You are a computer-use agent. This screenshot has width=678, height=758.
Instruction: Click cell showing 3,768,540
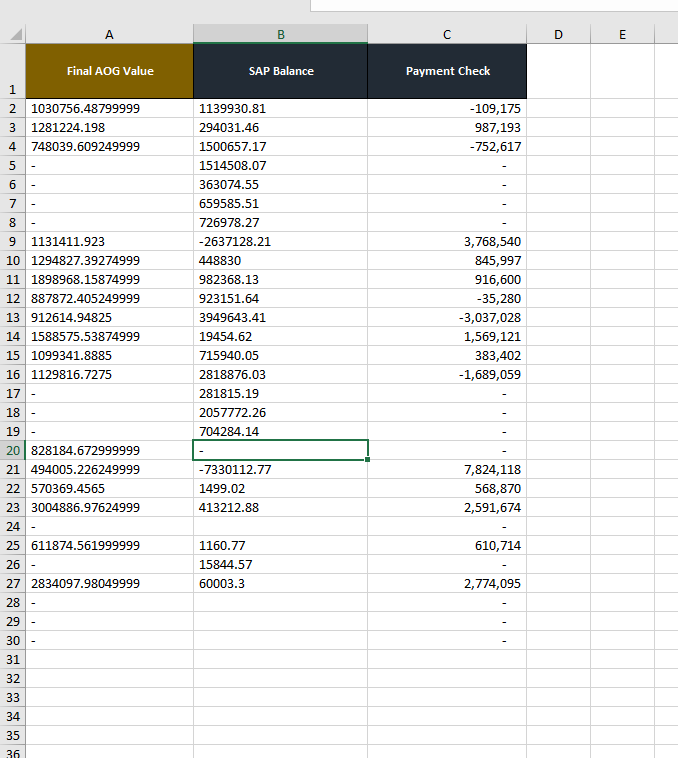[x=447, y=241]
